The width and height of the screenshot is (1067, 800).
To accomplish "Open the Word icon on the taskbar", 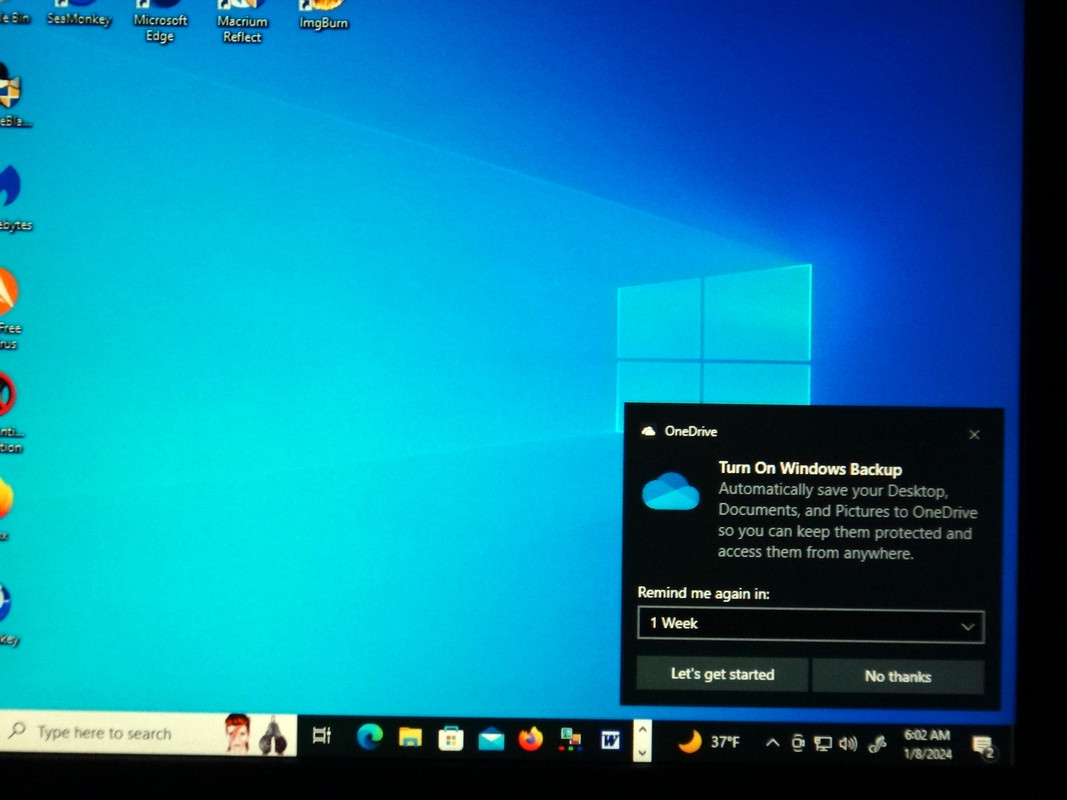I will [x=610, y=739].
